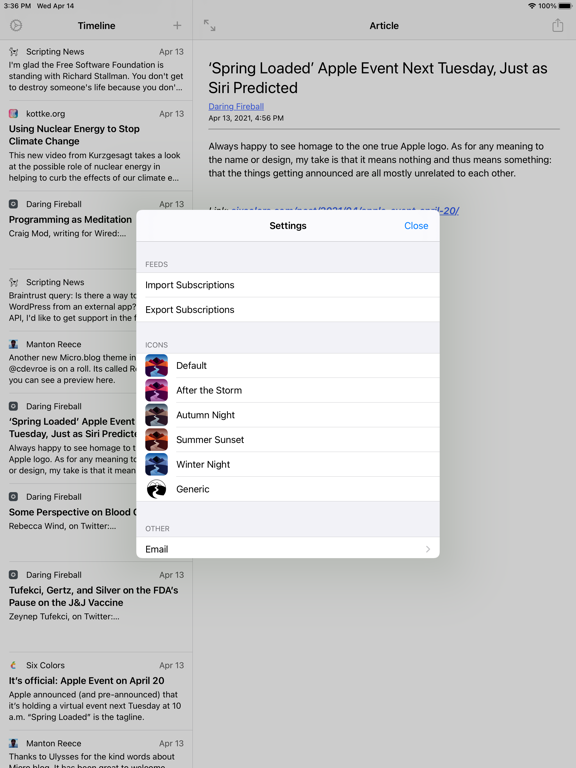Open the Email row in Other
576x768 pixels.
point(288,549)
